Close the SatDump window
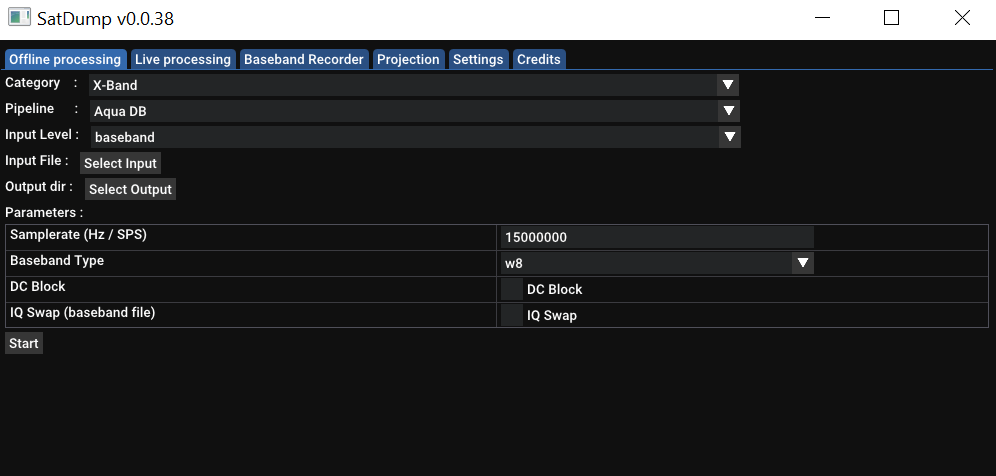Viewport: 996px width, 476px height. pos(961,18)
